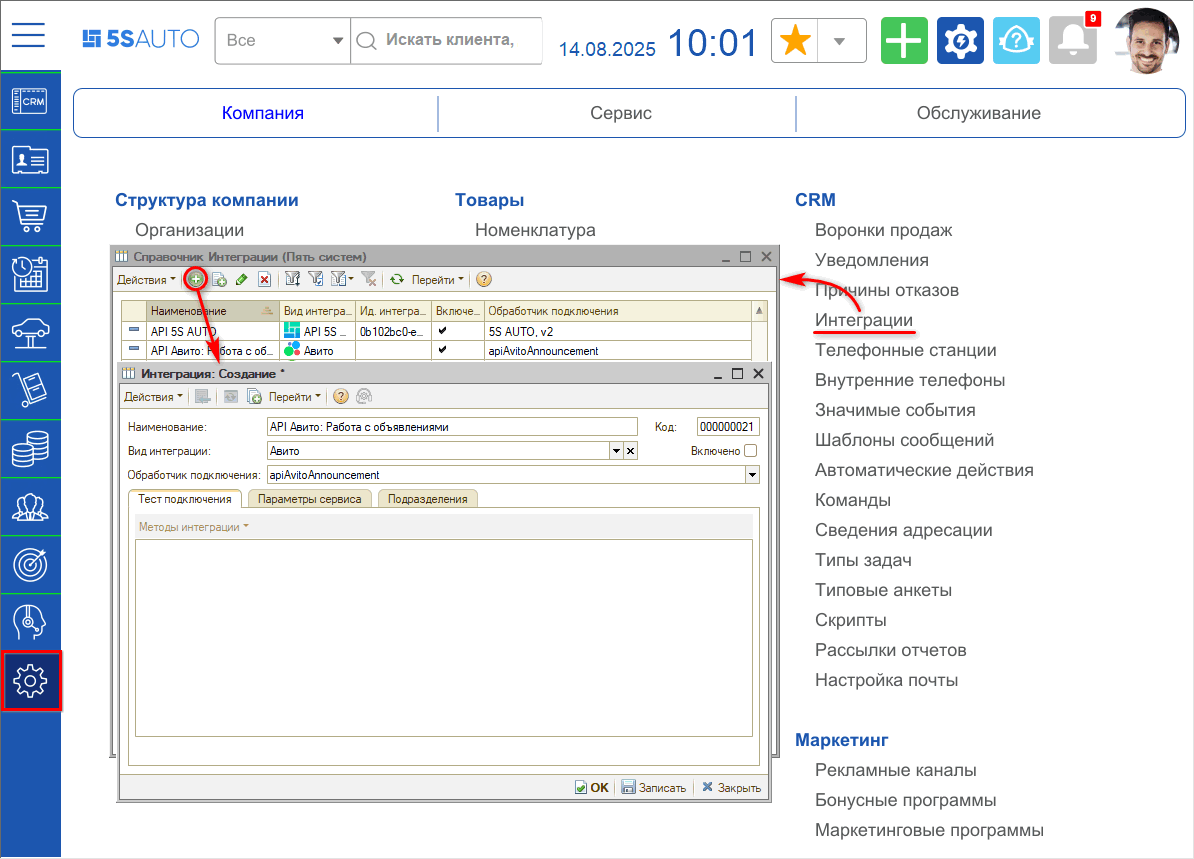The height and width of the screenshot is (859, 1194).
Task: Open the shopping cart section in the sidebar
Action: [31, 217]
